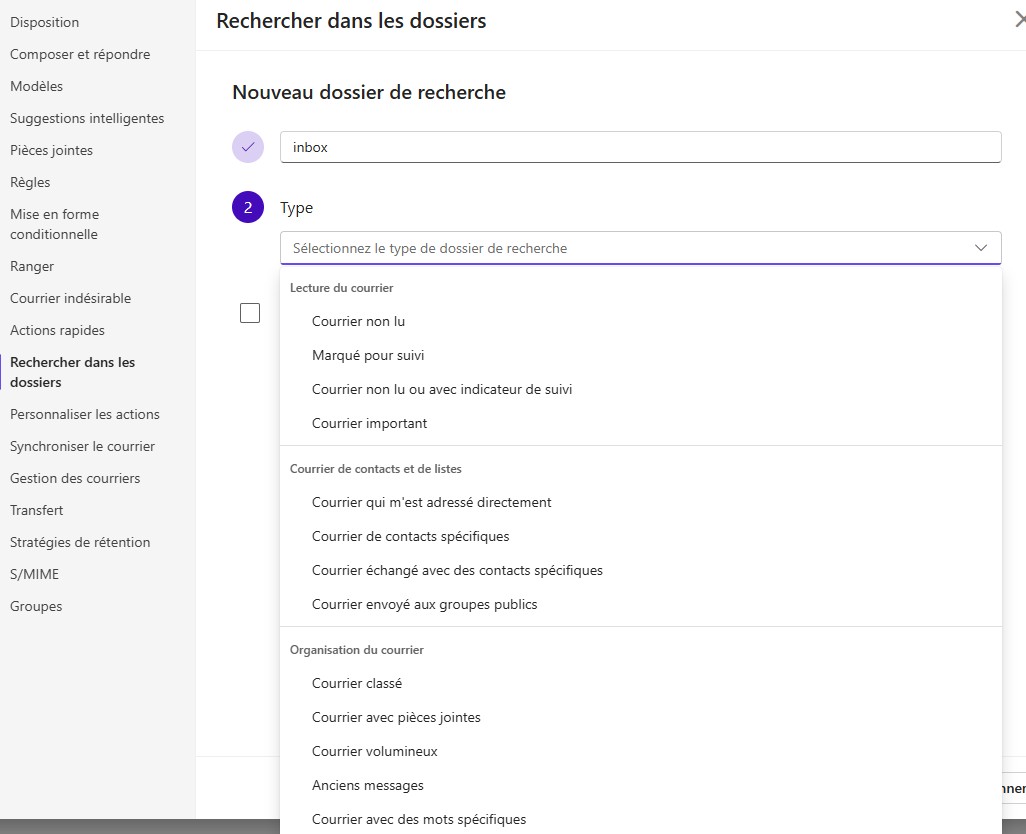Open Suggestions intelligentes section

[x=87, y=118]
